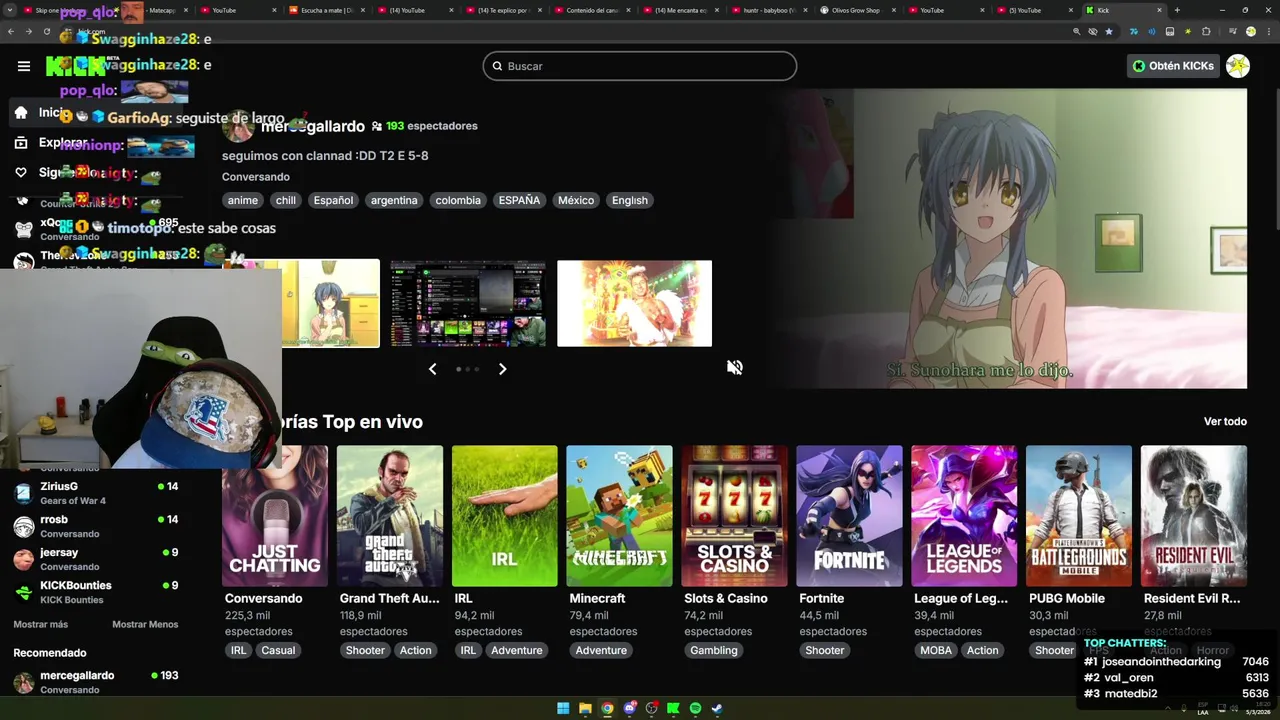1280x720 pixels.
Task: Click Mostrar Menos in sidebar
Action: [x=145, y=624]
